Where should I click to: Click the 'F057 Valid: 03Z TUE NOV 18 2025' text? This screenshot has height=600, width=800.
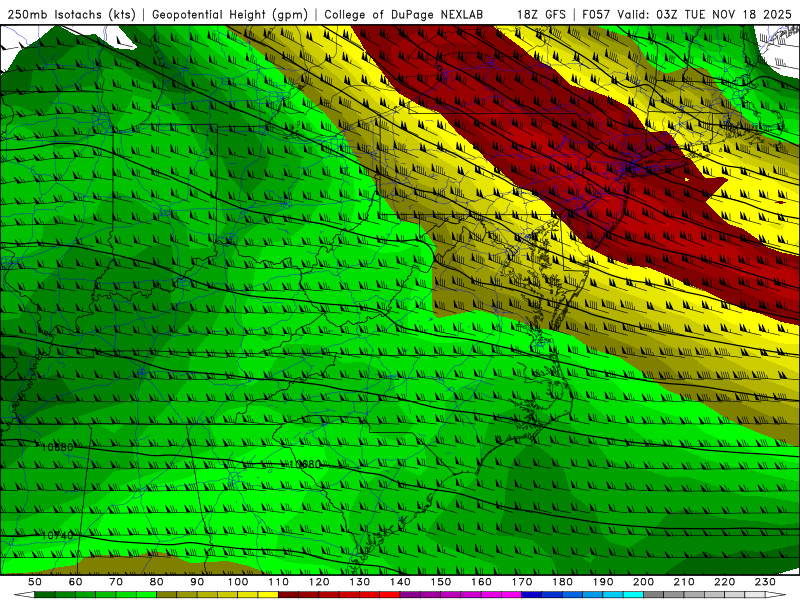[x=687, y=14]
